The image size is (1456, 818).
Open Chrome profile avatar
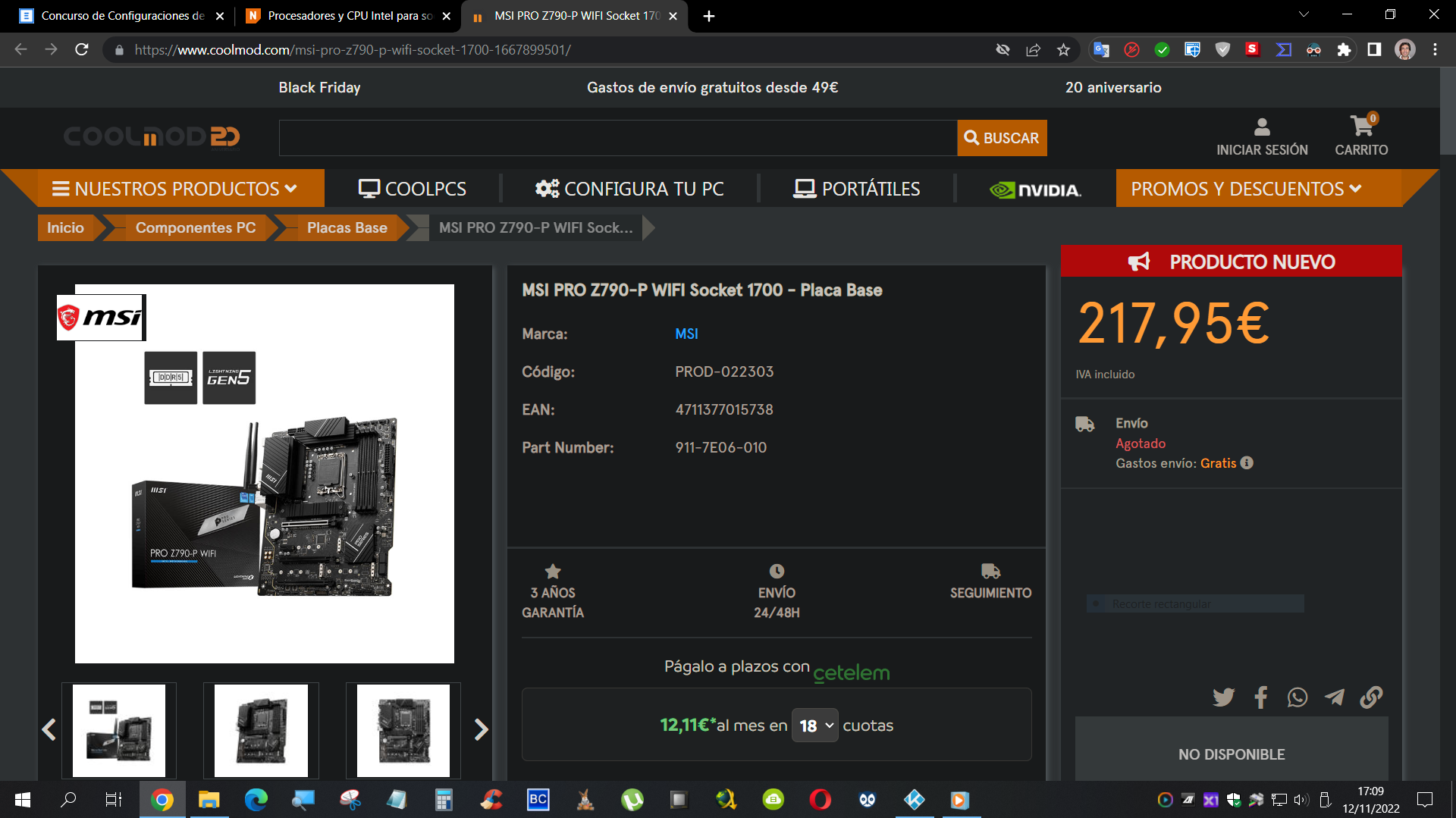[x=1405, y=50]
